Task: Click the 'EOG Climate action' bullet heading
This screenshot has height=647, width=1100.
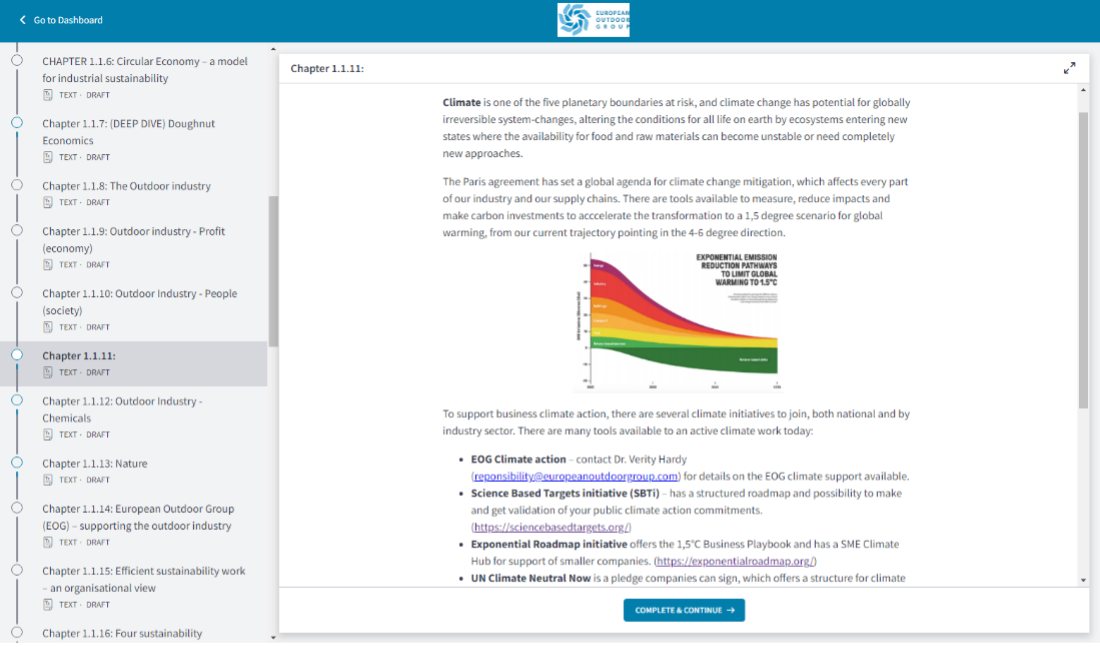Action: [518, 459]
